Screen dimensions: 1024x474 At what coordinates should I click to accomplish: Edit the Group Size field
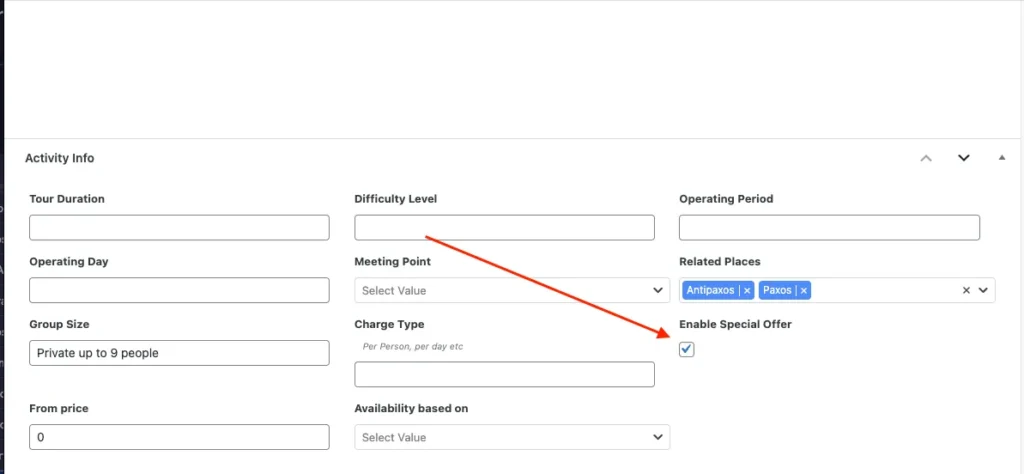(179, 353)
